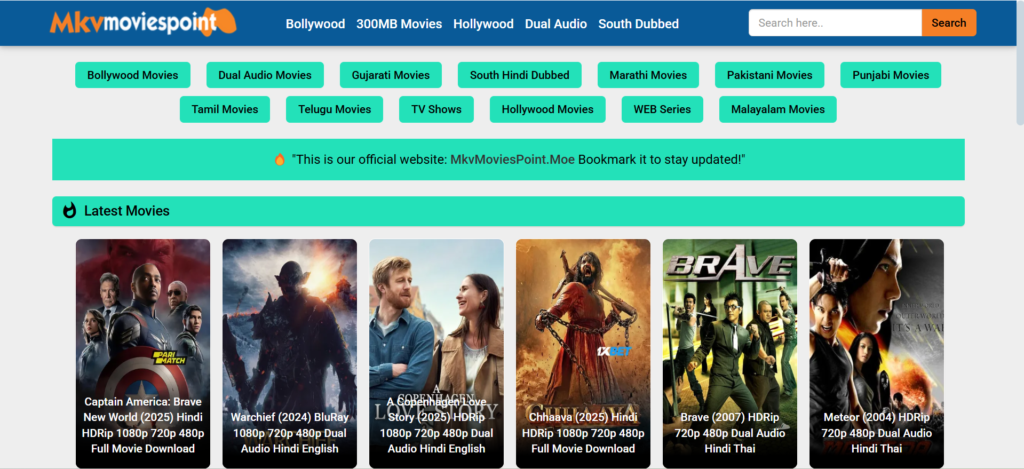Image resolution: width=1024 pixels, height=469 pixels.
Task: Select the Pakistani Movies category button
Action: (x=769, y=75)
